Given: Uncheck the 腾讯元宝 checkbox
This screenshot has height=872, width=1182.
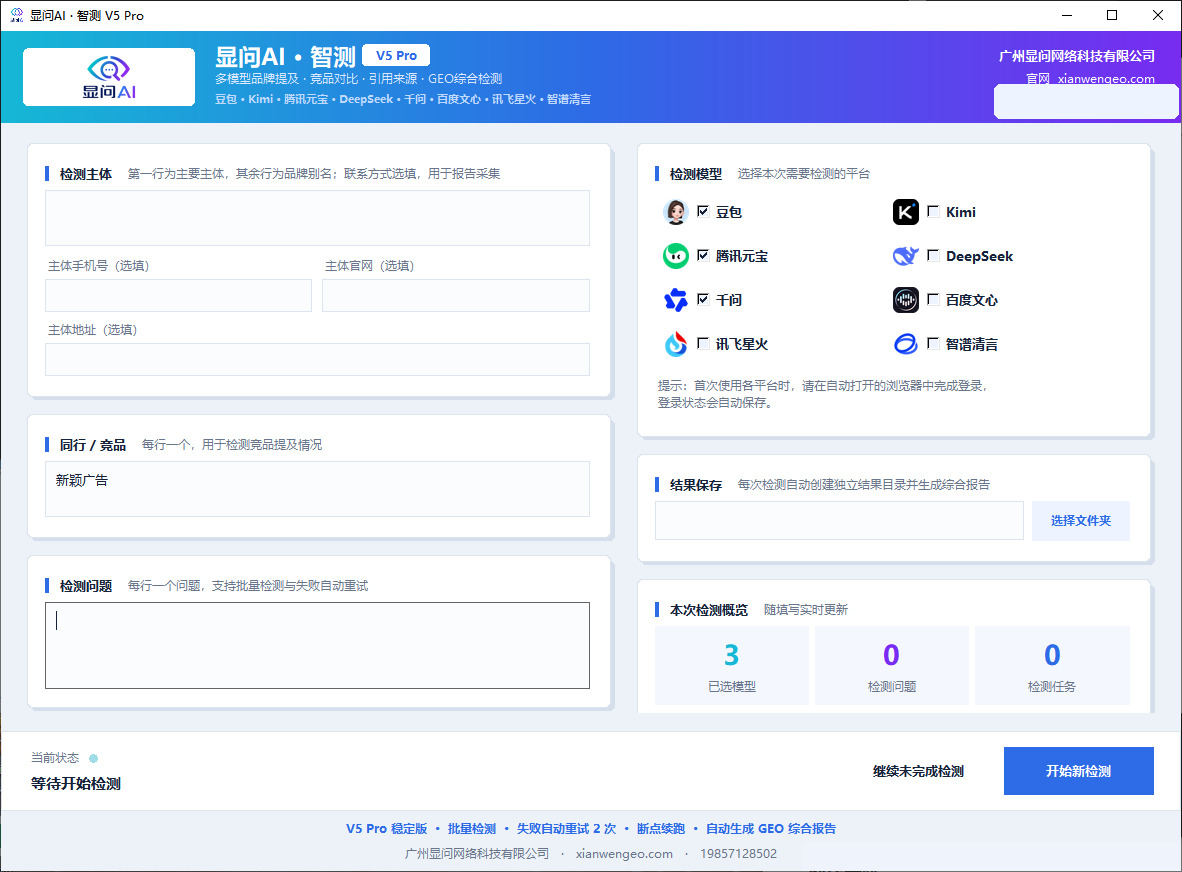Looking at the screenshot, I should 703,255.
